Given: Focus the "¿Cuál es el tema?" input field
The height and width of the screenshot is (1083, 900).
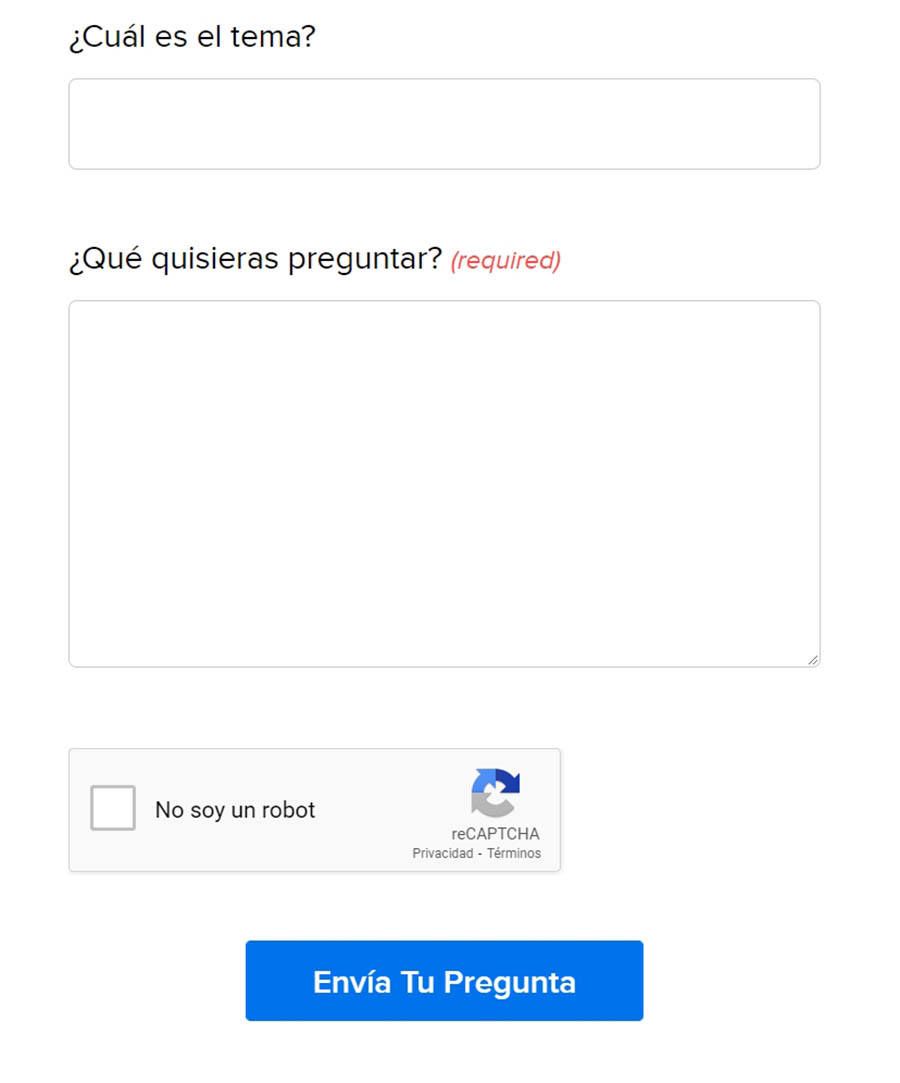Looking at the screenshot, I should tap(444, 124).
